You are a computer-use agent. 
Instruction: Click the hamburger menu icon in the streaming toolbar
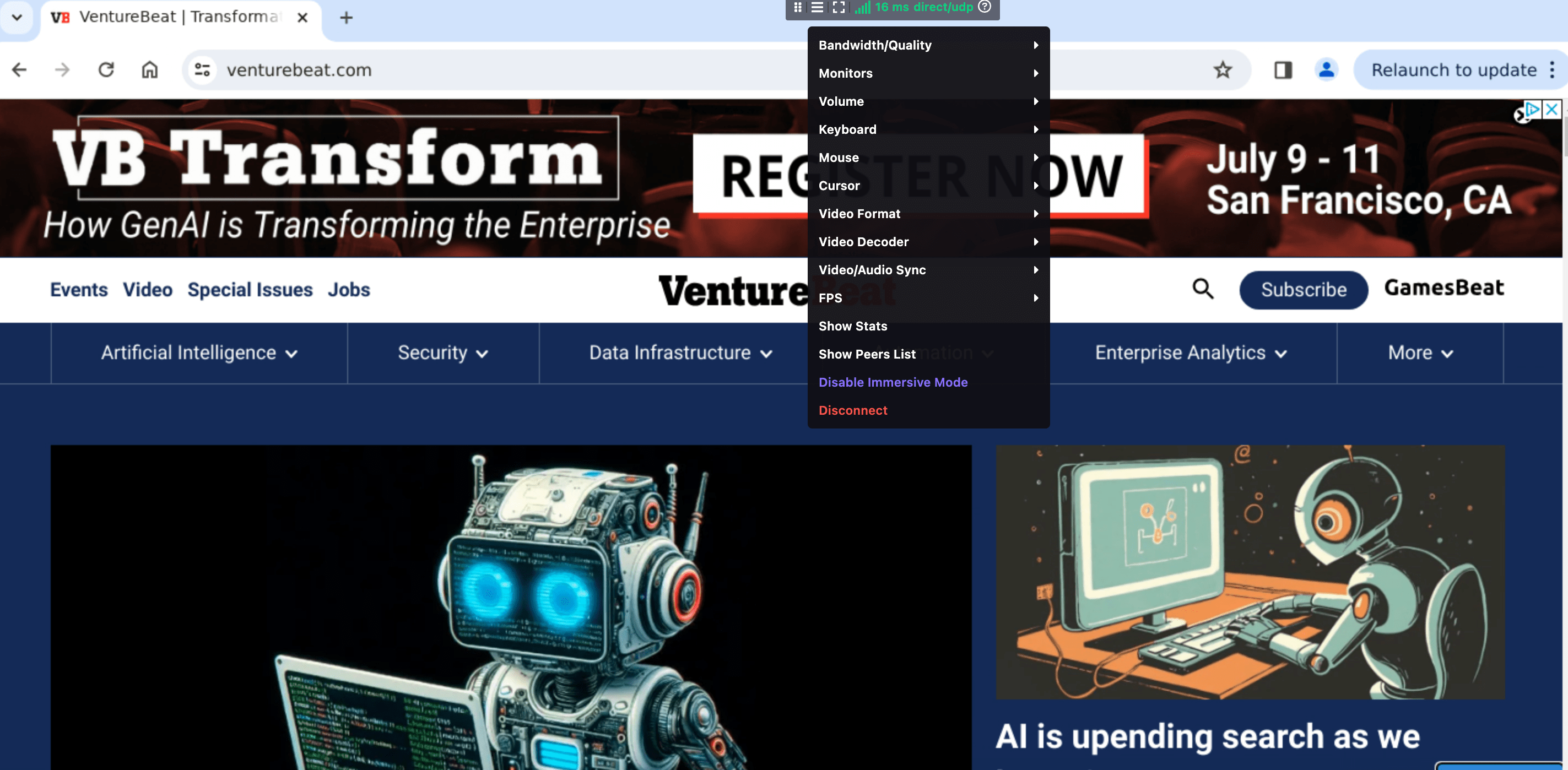tap(817, 7)
